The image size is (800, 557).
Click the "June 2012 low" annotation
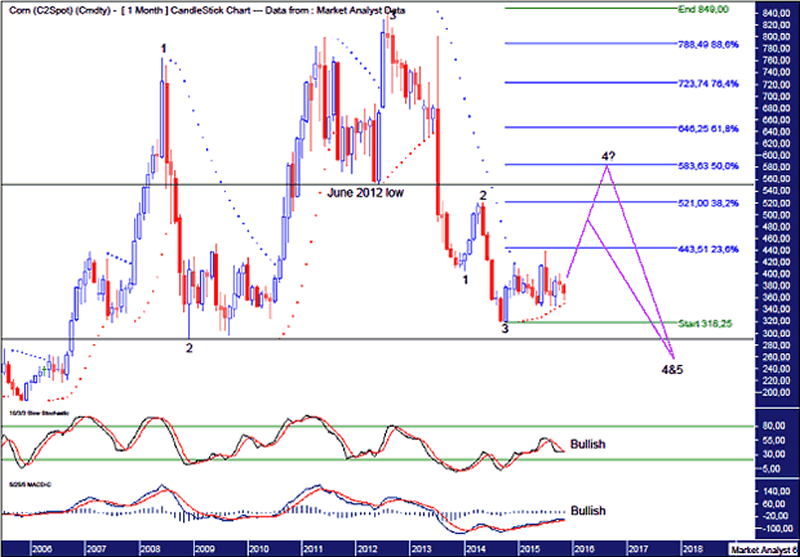365,193
